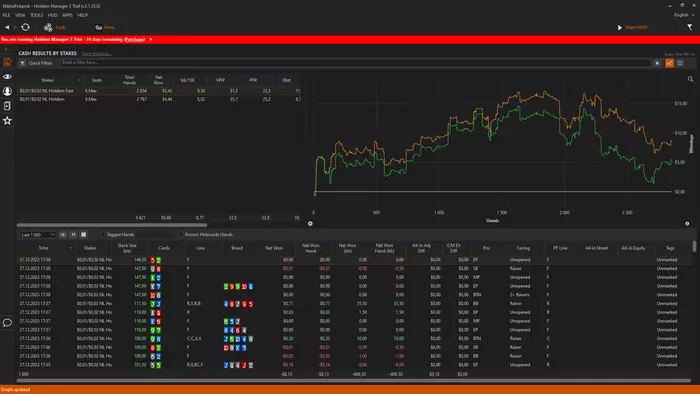This screenshot has height=394, width=700.
Task: Click inside the Build a filter here field
Action: tap(356, 63)
